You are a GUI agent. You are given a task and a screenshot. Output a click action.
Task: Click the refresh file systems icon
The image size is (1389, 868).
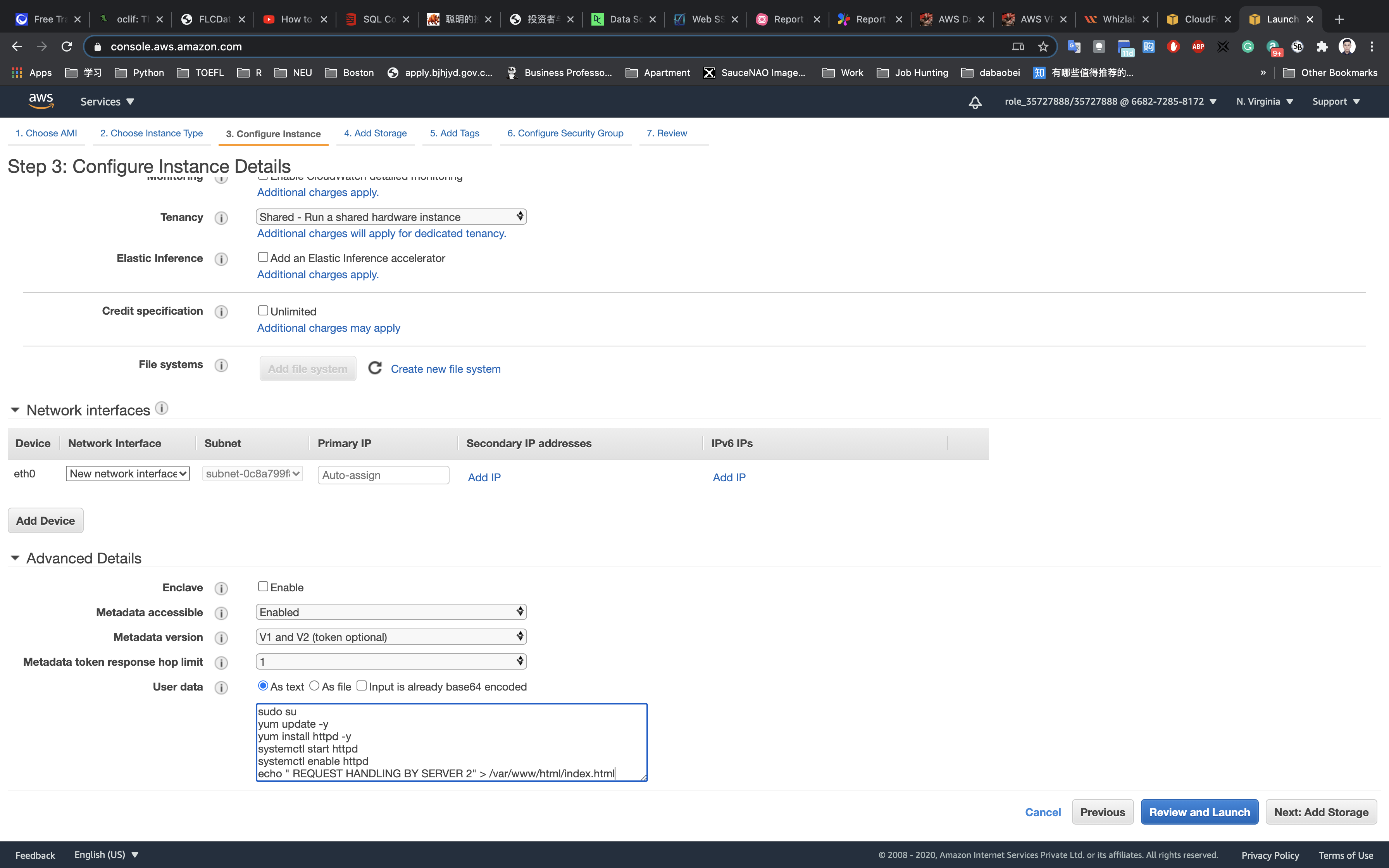[x=375, y=368]
